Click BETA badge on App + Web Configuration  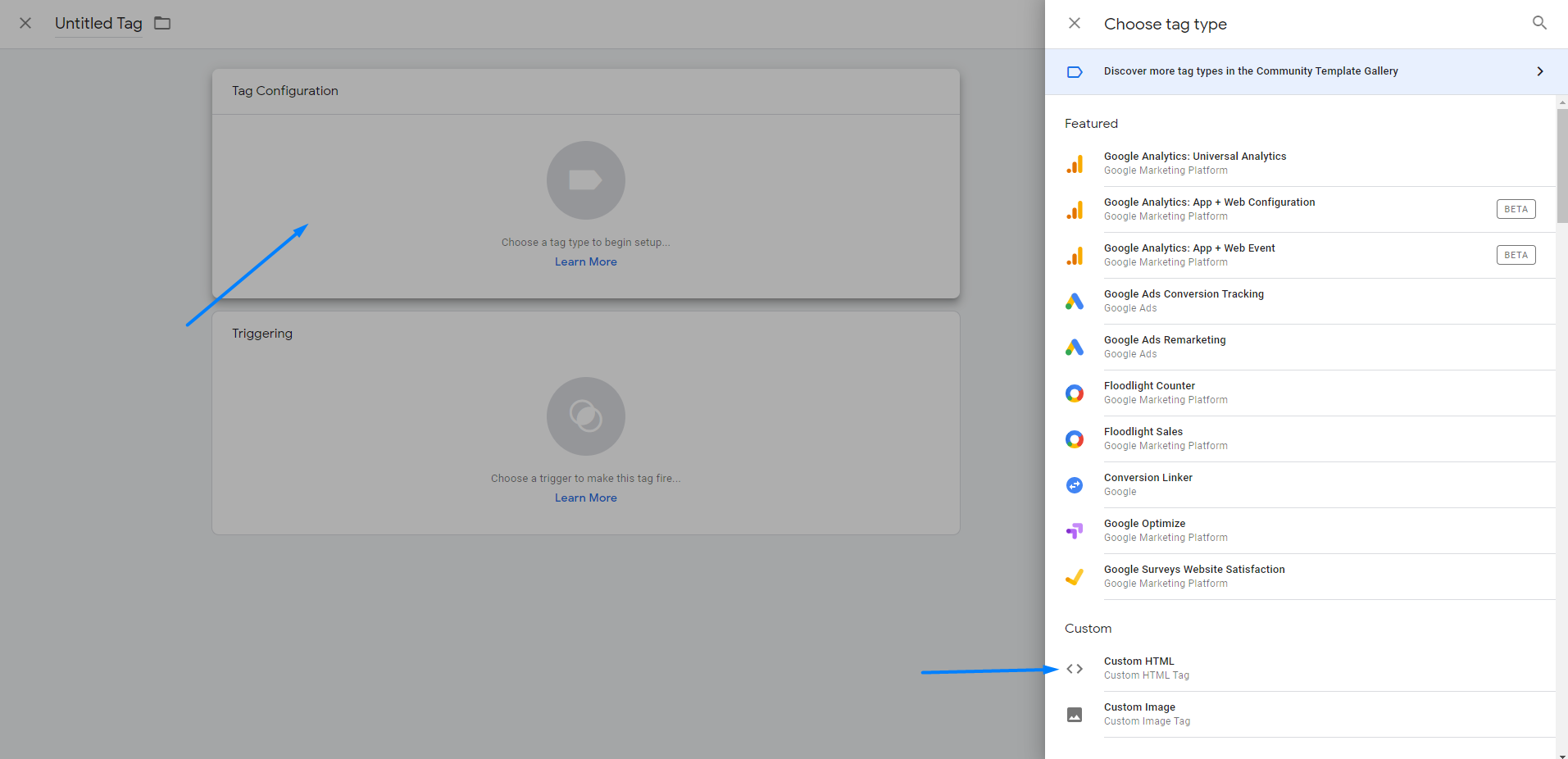point(1516,209)
